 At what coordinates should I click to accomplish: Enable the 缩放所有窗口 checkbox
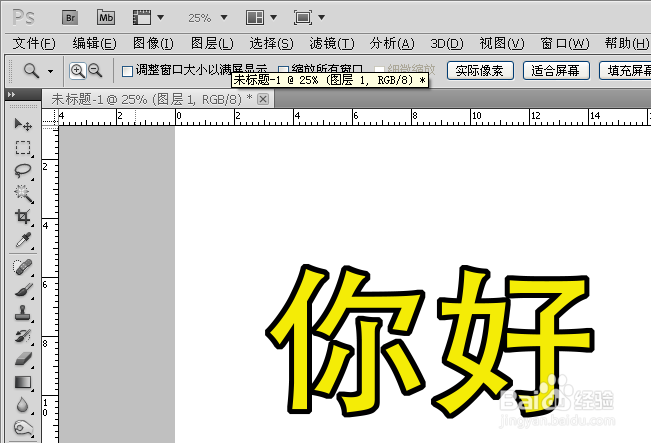click(x=283, y=69)
